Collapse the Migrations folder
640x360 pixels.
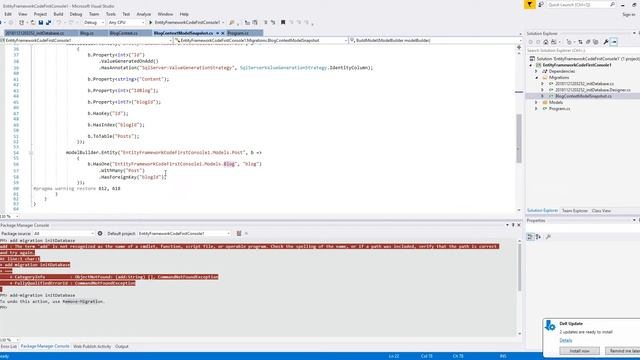tap(537, 78)
